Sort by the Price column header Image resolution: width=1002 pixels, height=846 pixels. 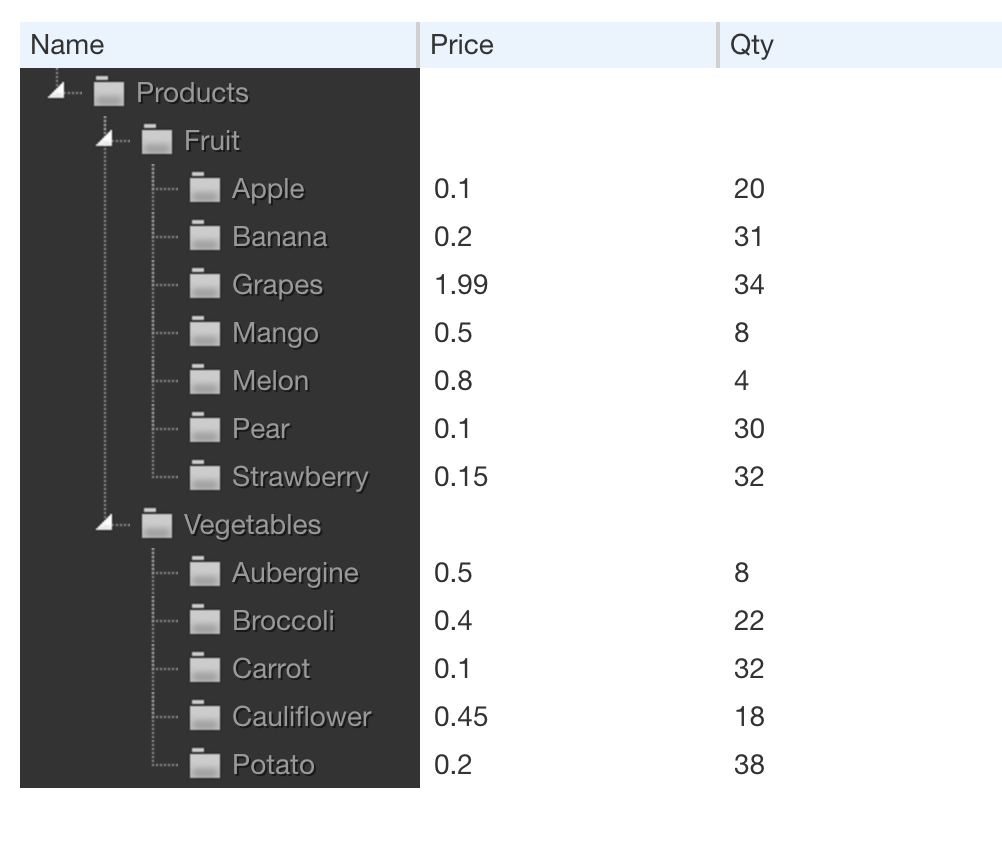point(568,45)
